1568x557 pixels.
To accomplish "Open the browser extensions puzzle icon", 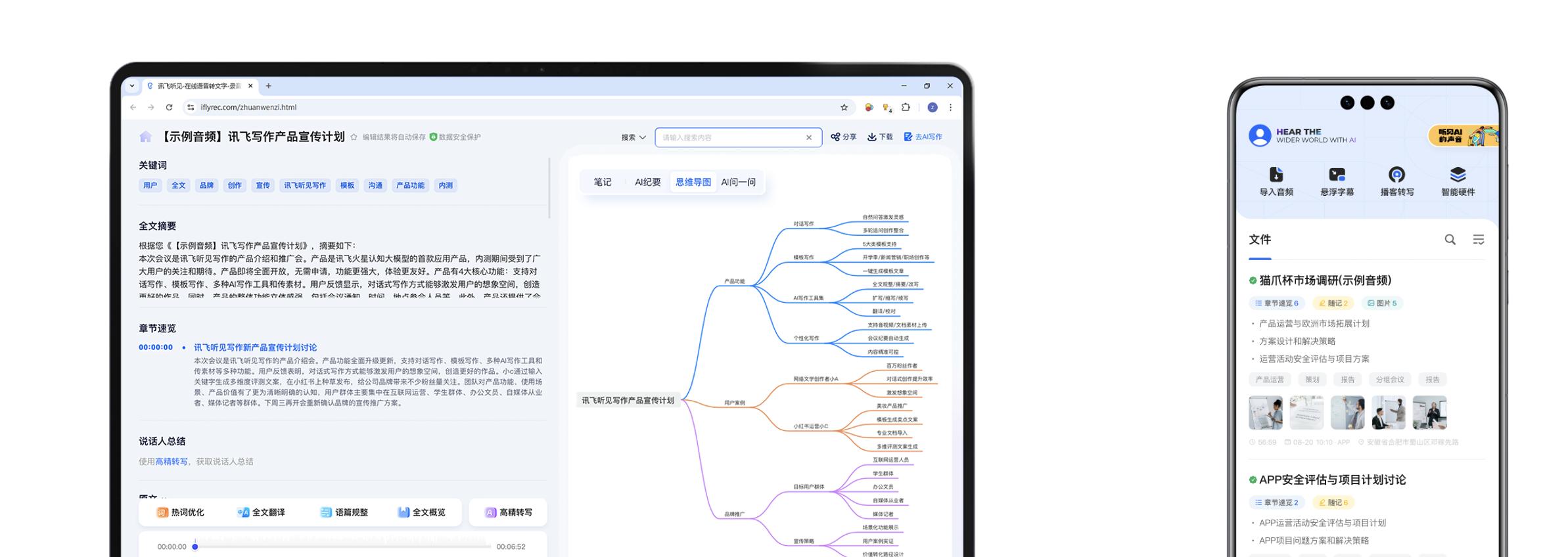I will click(906, 107).
